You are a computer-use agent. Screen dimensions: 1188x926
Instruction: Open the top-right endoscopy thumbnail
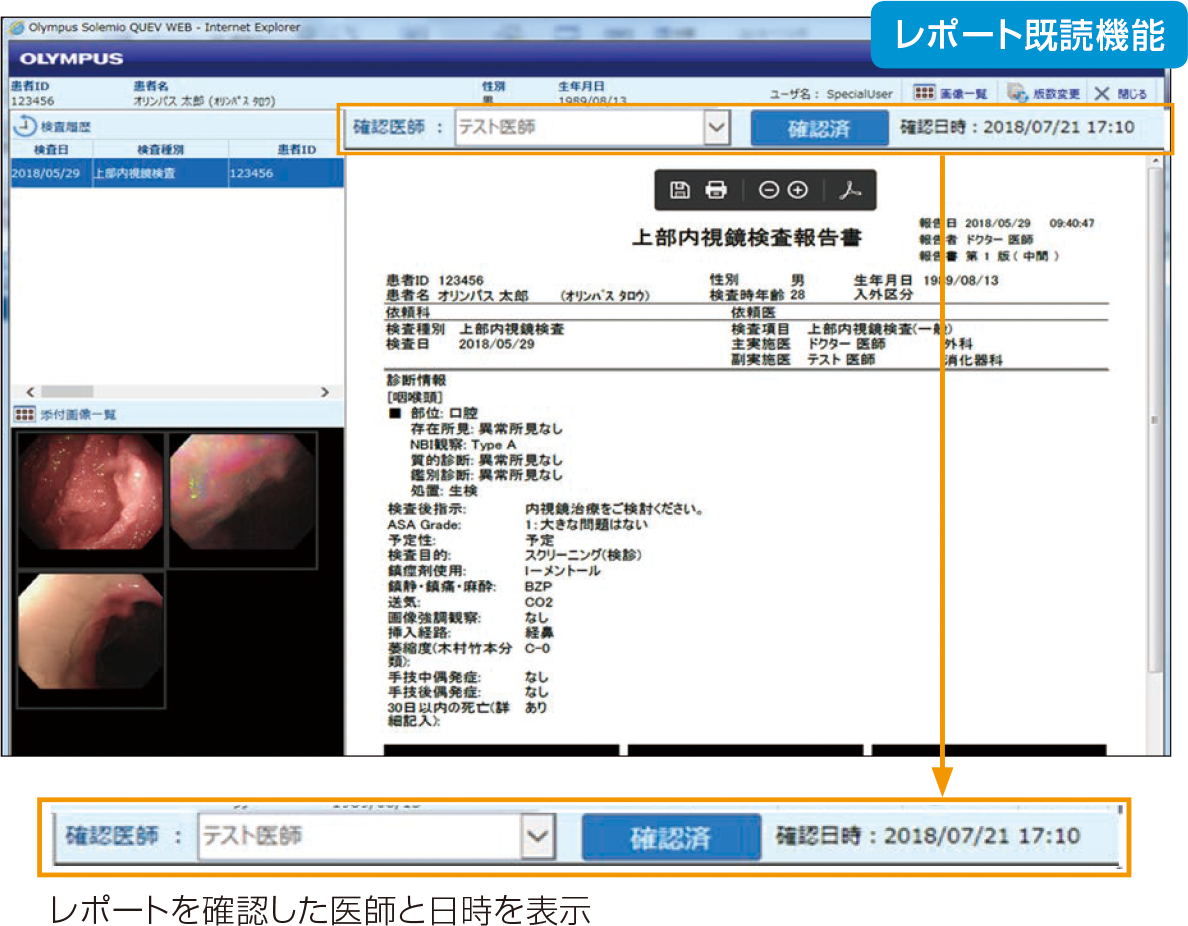click(x=243, y=494)
